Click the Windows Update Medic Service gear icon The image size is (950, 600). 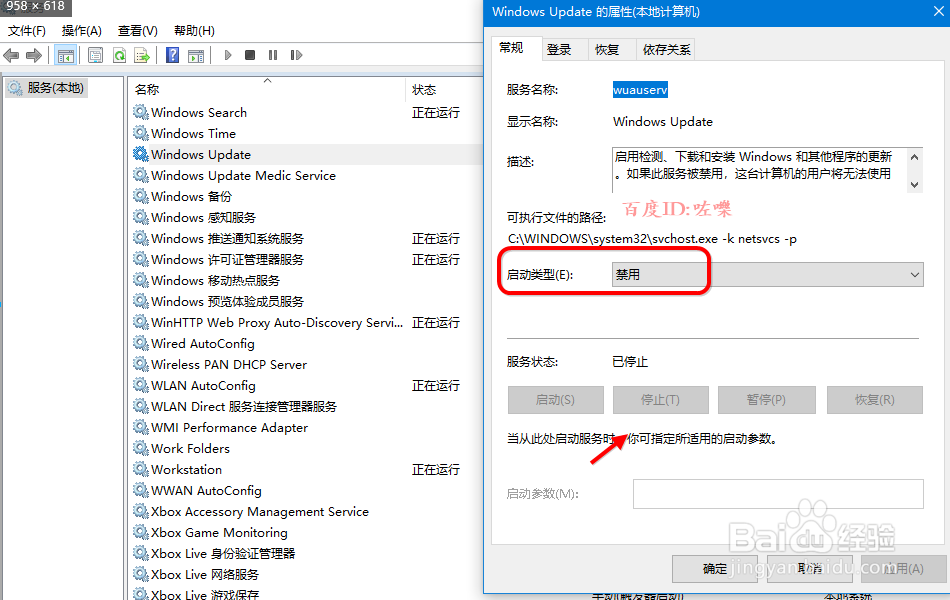pyautogui.click(x=141, y=175)
